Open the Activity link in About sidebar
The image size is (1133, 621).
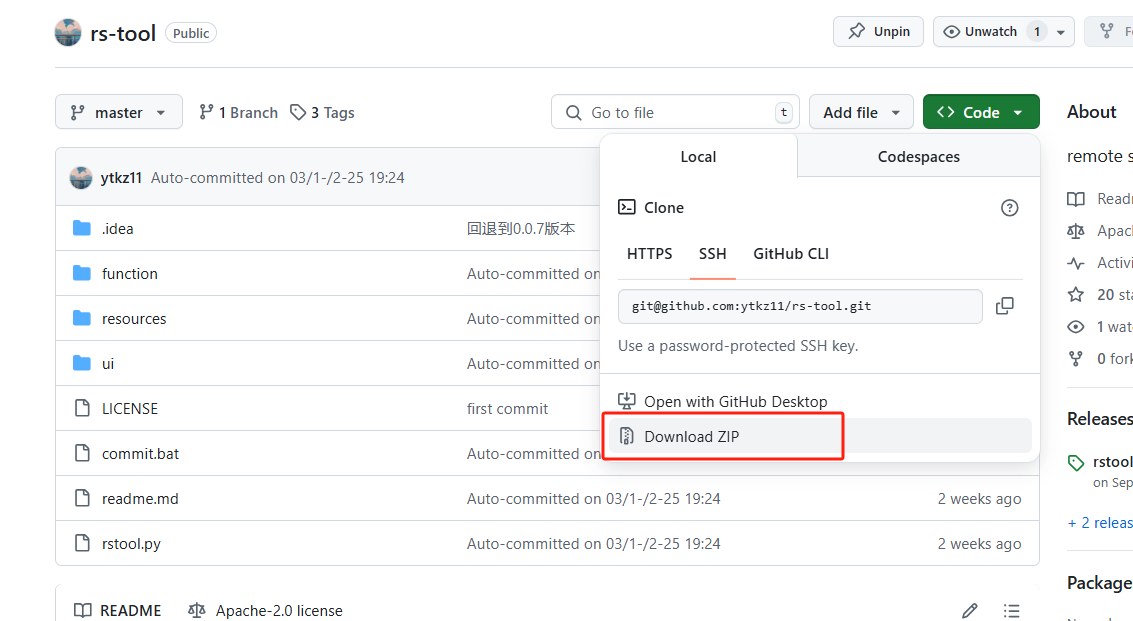coord(1099,262)
